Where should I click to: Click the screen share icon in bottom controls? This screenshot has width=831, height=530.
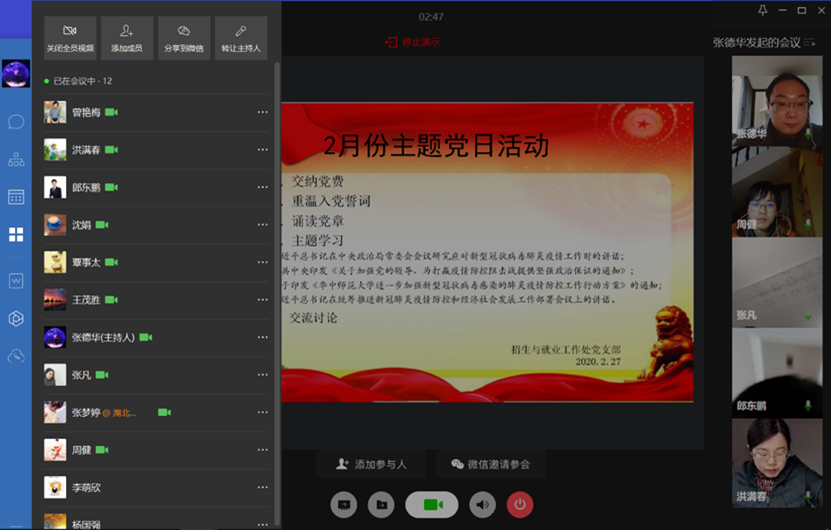tap(344, 505)
